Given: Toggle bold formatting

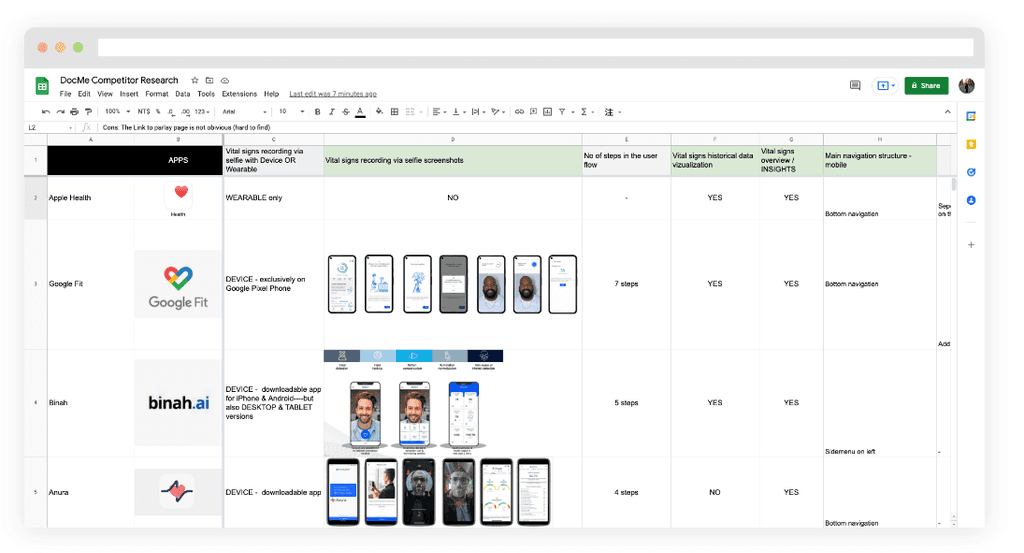Looking at the screenshot, I should (317, 112).
